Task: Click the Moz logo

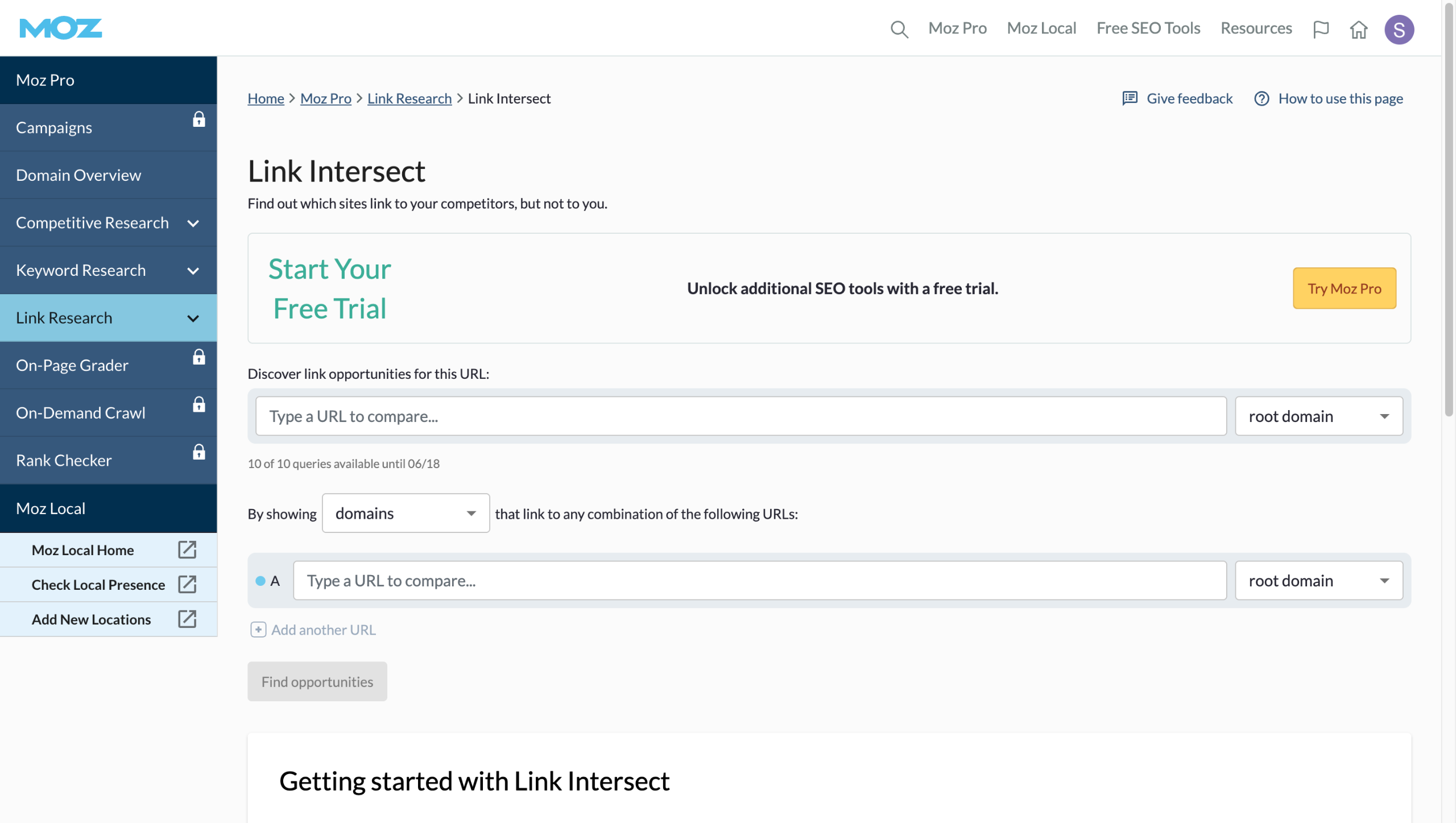Action: click(61, 28)
